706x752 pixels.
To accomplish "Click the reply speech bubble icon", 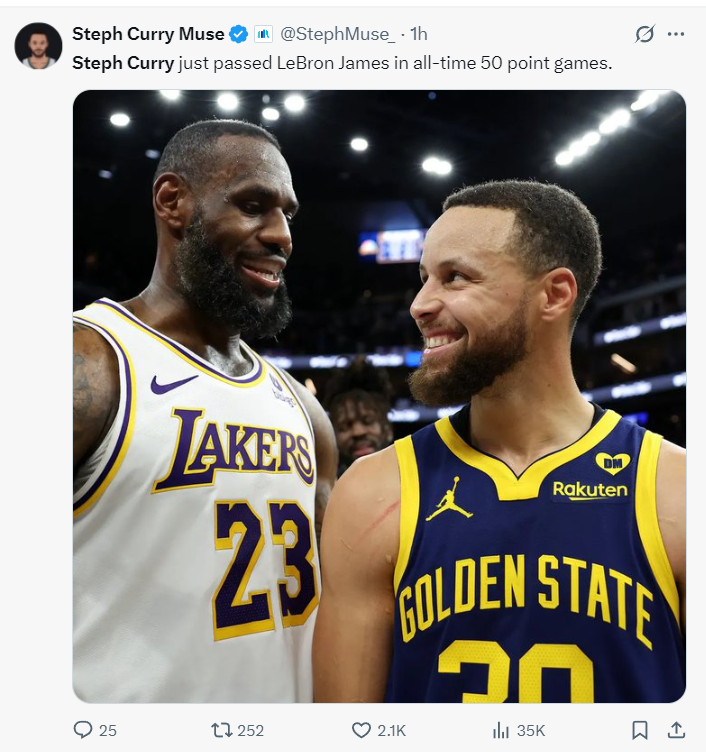I will [x=82, y=730].
